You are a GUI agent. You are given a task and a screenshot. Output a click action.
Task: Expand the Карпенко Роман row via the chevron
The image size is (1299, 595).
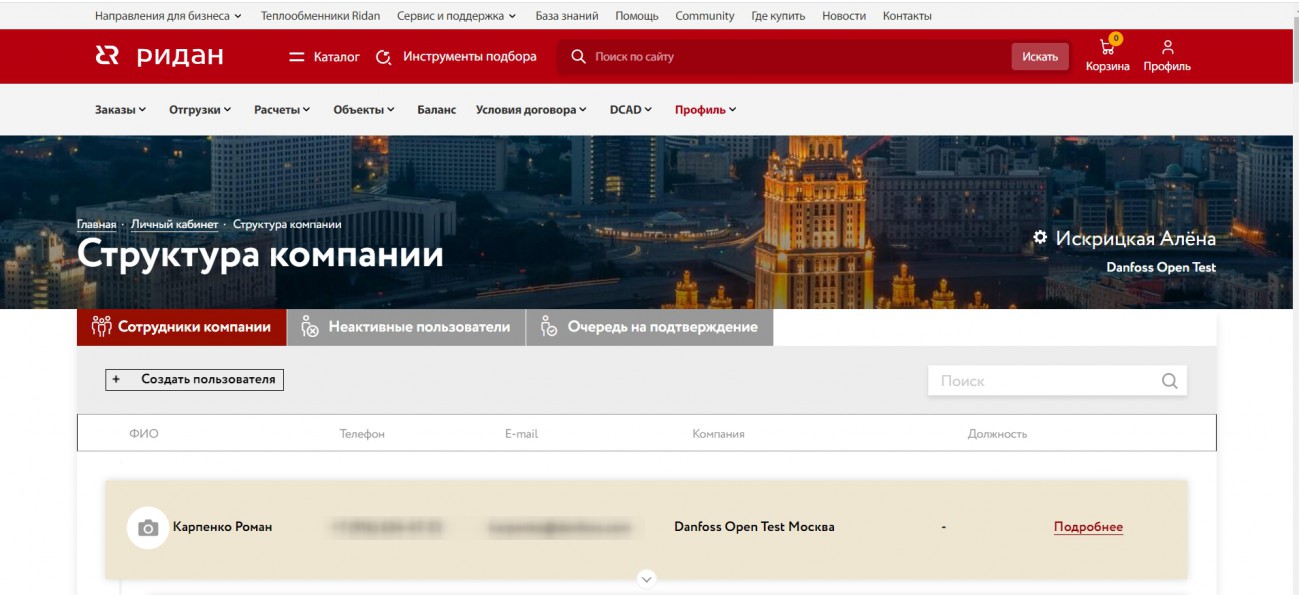646,578
